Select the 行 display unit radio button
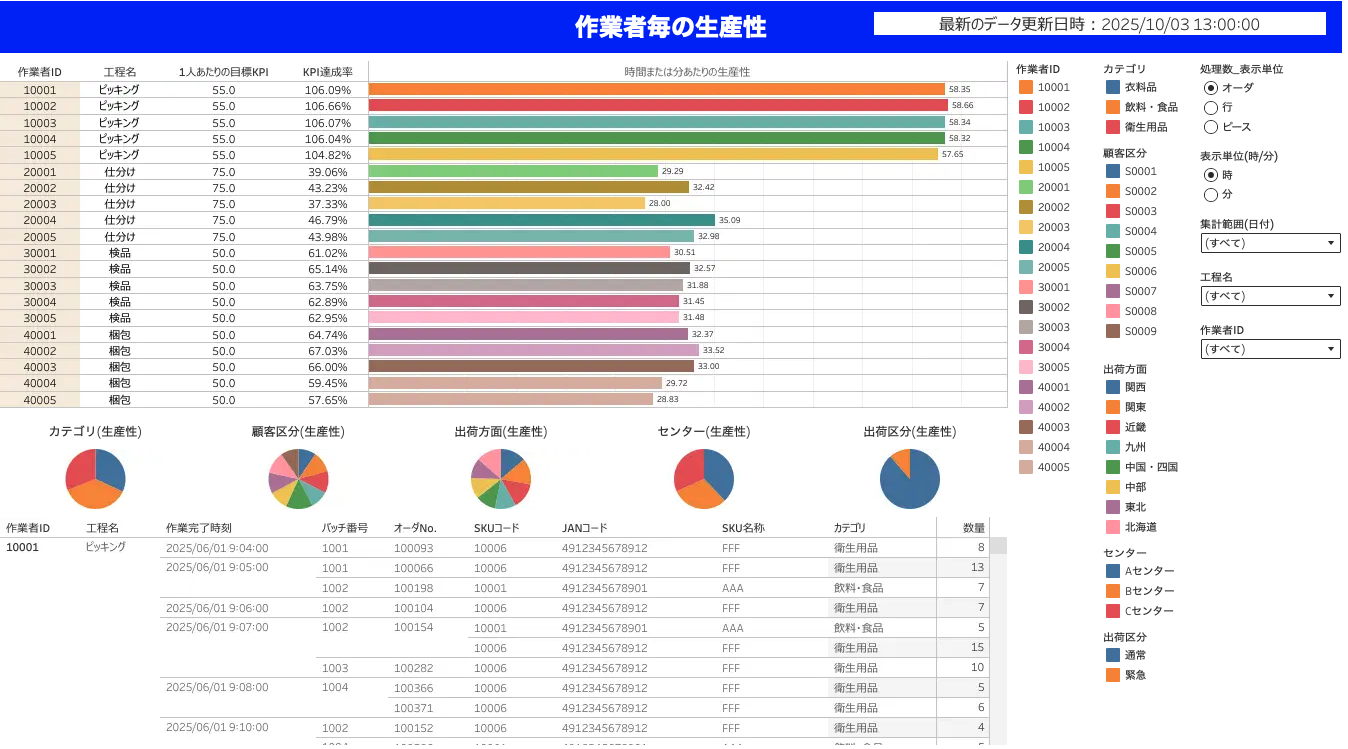Image resolution: width=1348 pixels, height=749 pixels. 1211,107
